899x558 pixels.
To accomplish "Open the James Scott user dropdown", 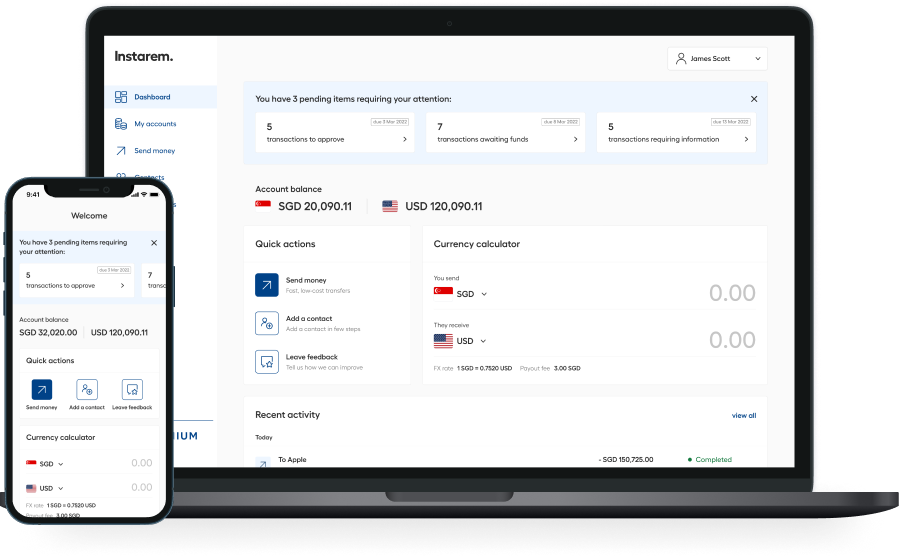I will click(x=717, y=59).
